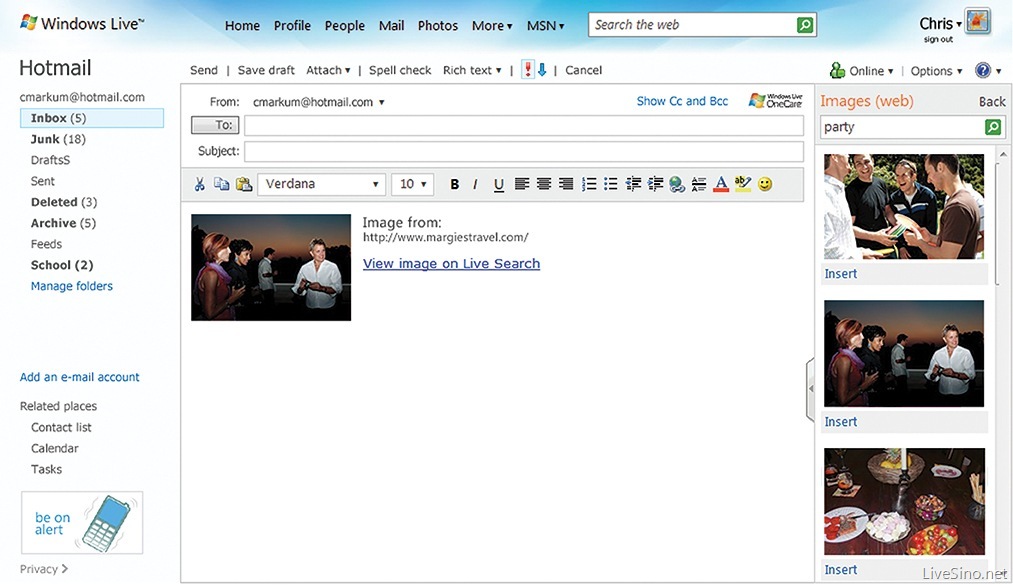Open the Photos tab

click(x=438, y=26)
